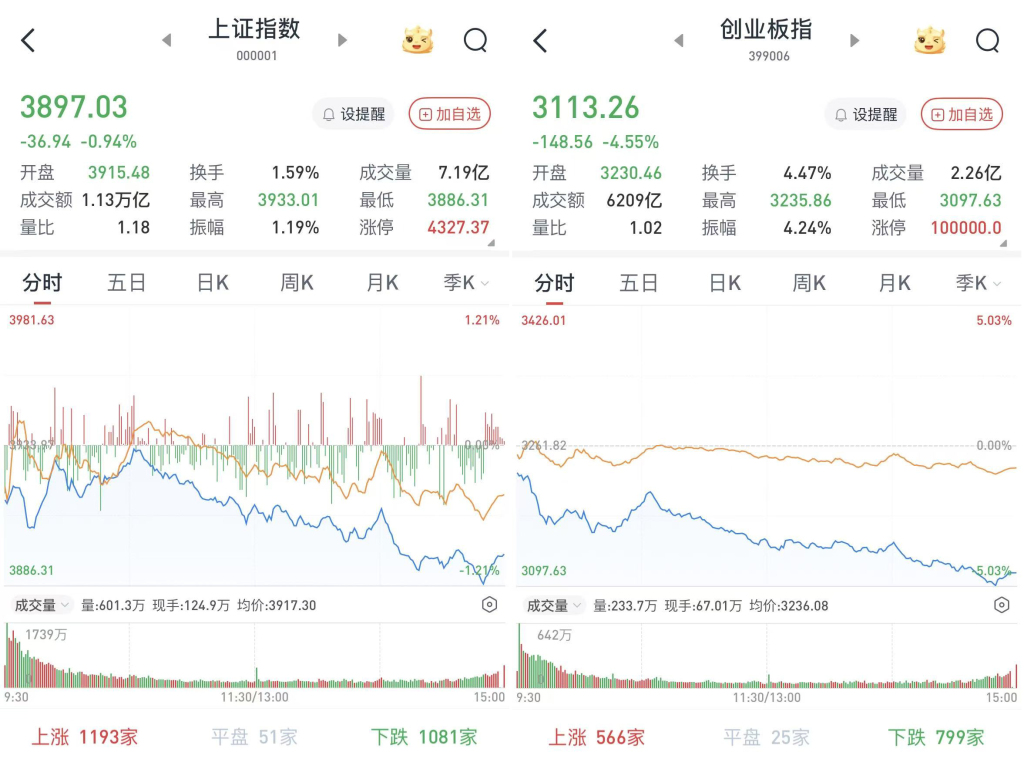Screen dimensions: 1024x759
Task: View the 1193 rising stocks under 上涨
Action: coord(85,737)
